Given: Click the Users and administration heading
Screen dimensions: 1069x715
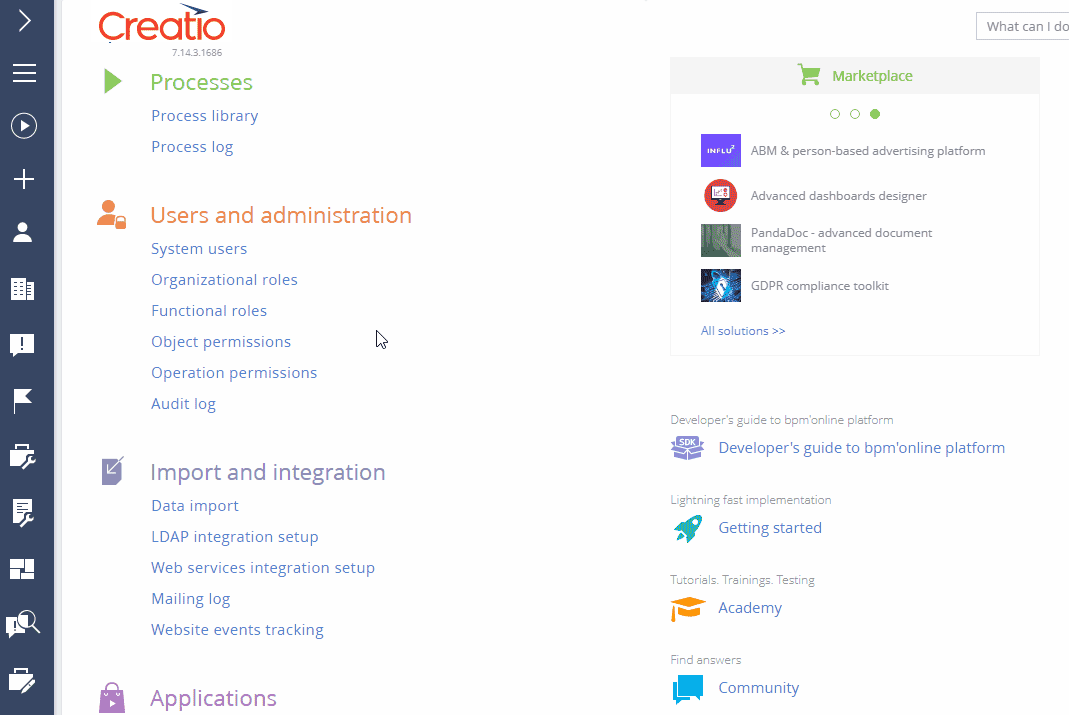Looking at the screenshot, I should tap(281, 215).
